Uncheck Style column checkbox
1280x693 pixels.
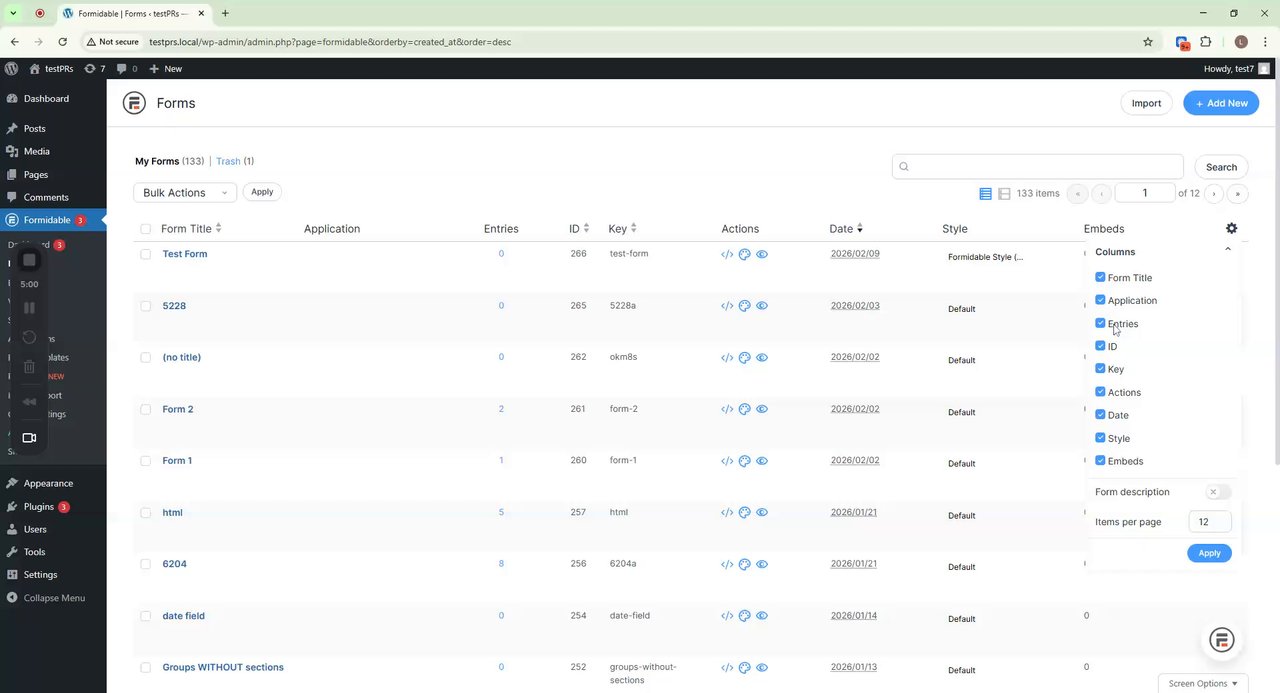click(1100, 438)
